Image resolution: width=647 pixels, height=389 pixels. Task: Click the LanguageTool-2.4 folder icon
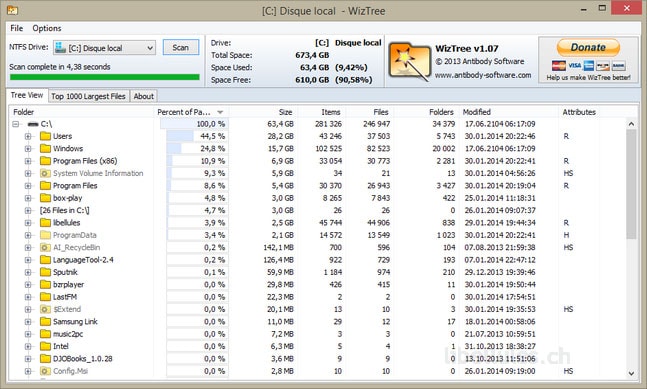pos(45,260)
